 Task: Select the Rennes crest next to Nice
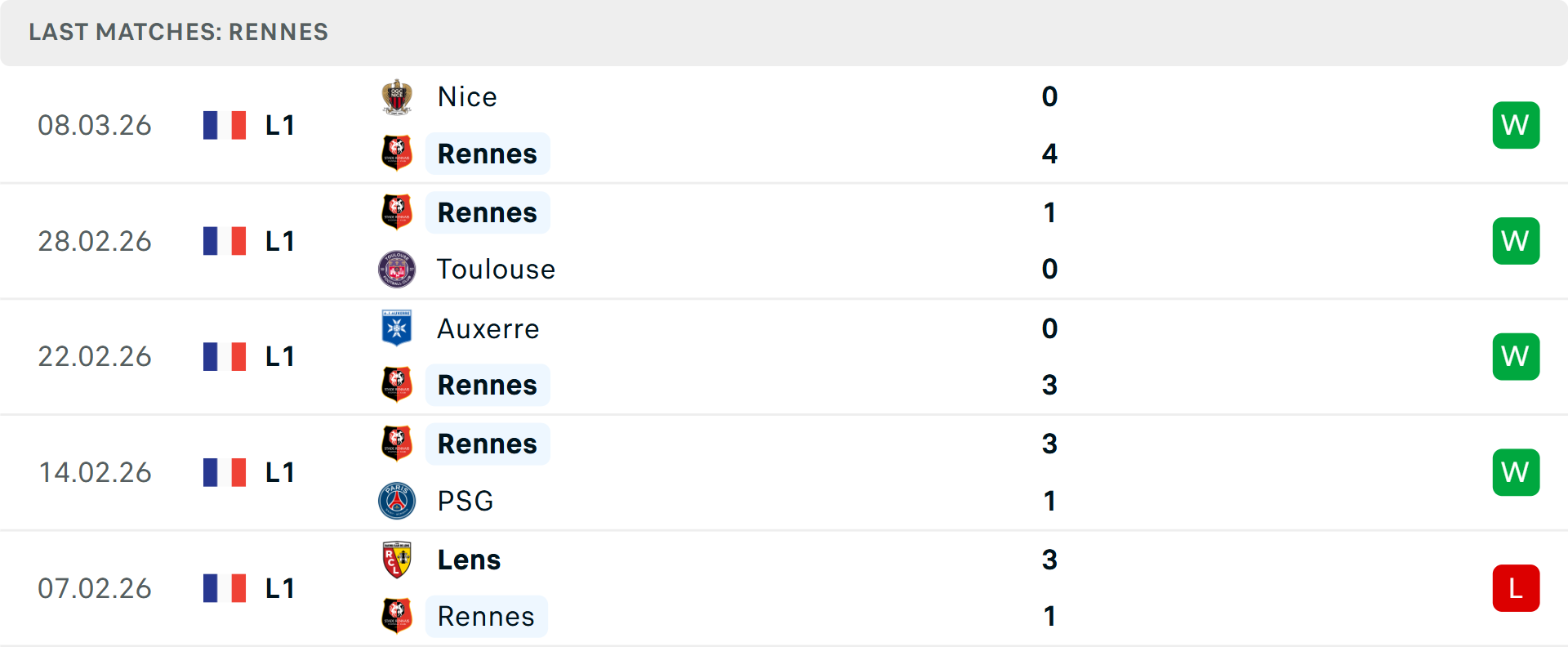(397, 153)
